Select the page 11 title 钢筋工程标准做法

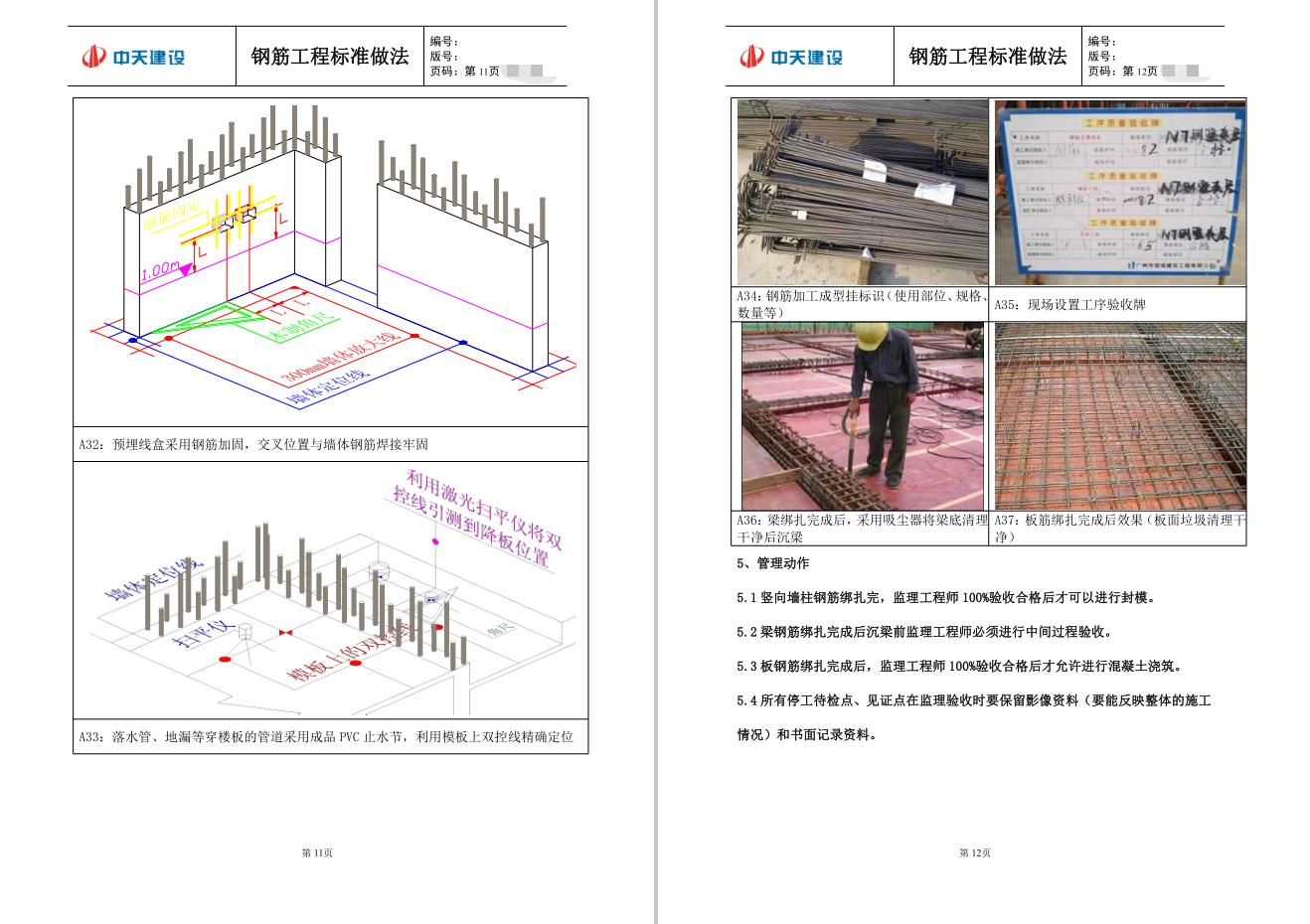click(x=329, y=57)
